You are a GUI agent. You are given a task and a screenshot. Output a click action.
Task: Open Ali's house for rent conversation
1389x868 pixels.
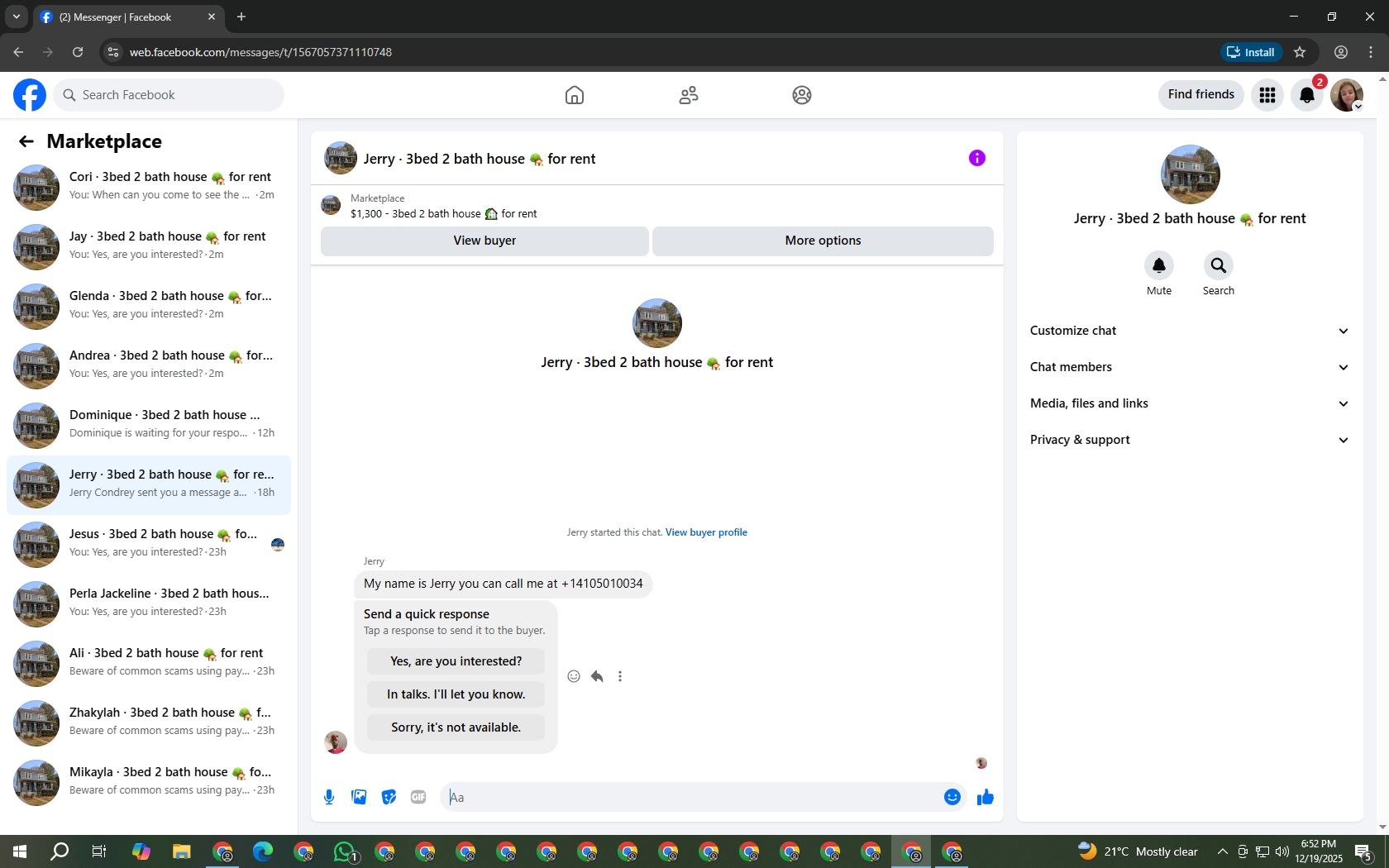pyautogui.click(x=149, y=663)
